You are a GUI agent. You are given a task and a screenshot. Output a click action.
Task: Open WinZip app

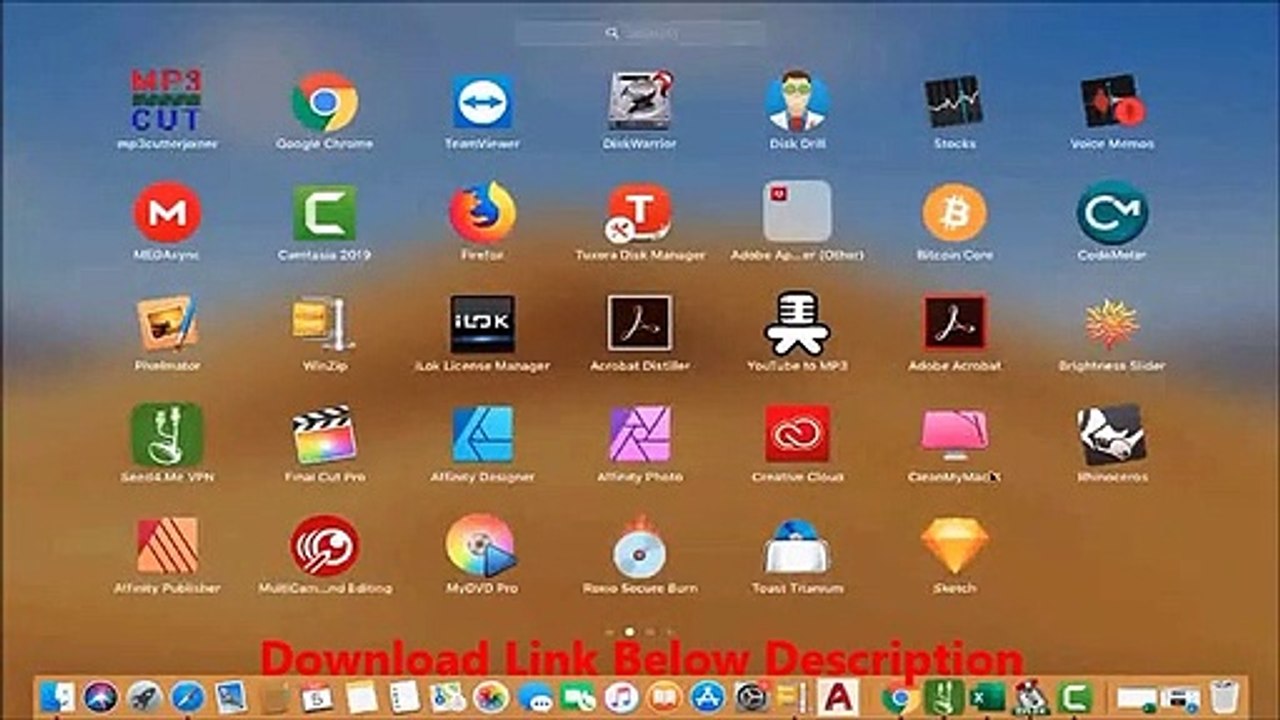[x=322, y=323]
